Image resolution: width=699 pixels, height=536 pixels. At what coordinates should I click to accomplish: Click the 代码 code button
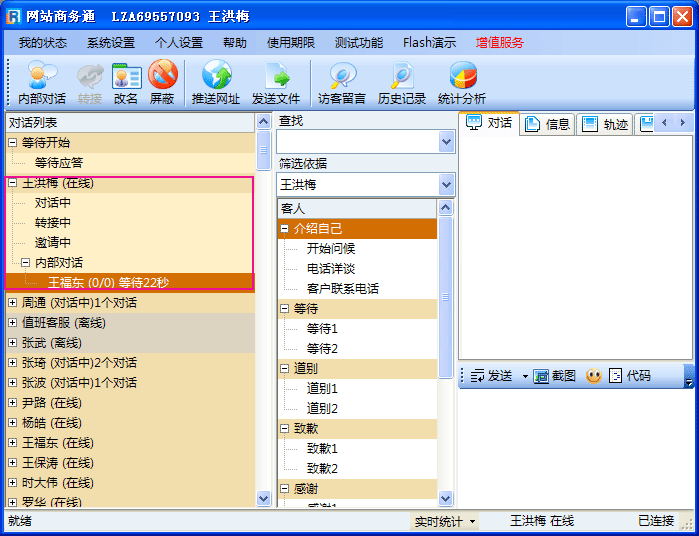pos(630,376)
